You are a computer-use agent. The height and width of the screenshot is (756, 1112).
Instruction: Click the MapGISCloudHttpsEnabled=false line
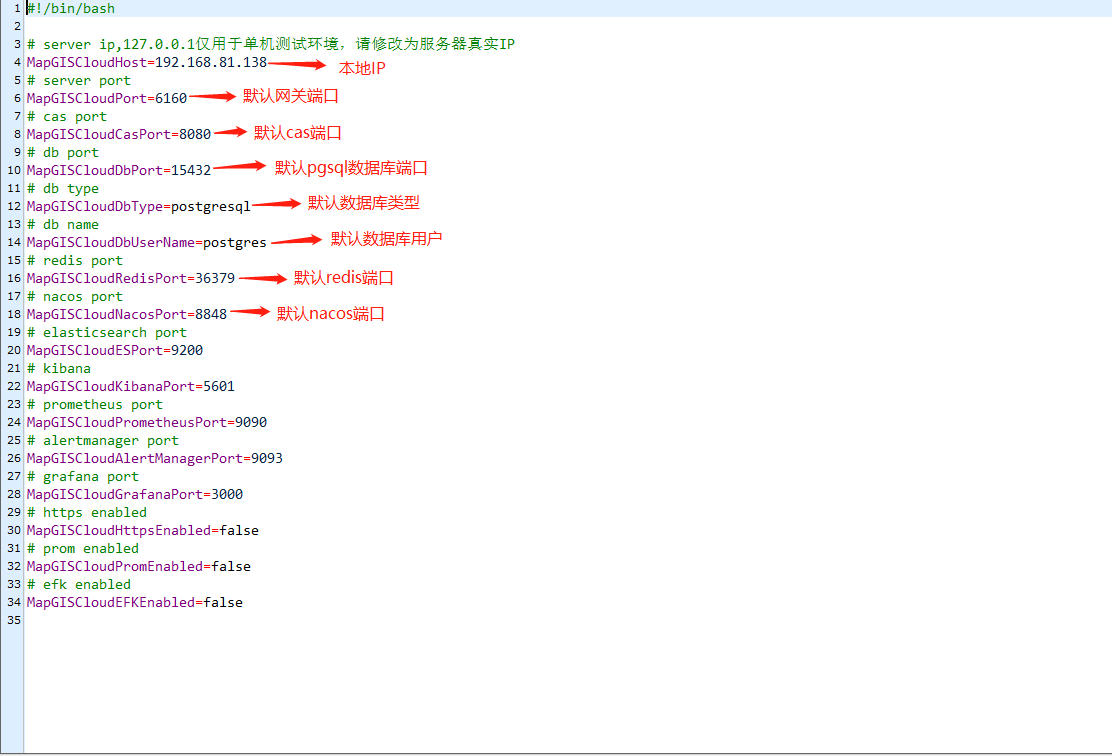(x=143, y=530)
